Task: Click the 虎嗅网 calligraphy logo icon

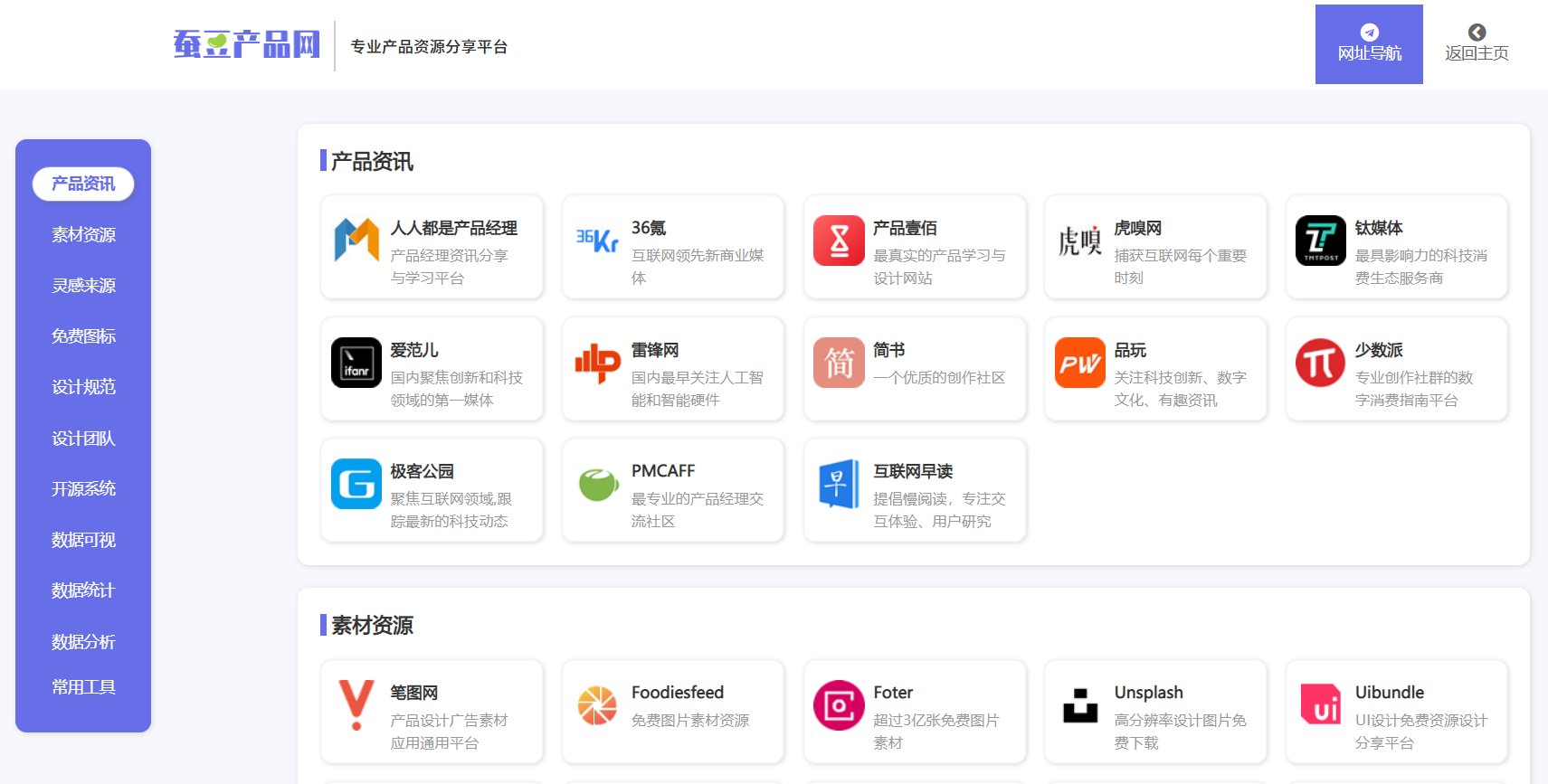Action: [1080, 241]
